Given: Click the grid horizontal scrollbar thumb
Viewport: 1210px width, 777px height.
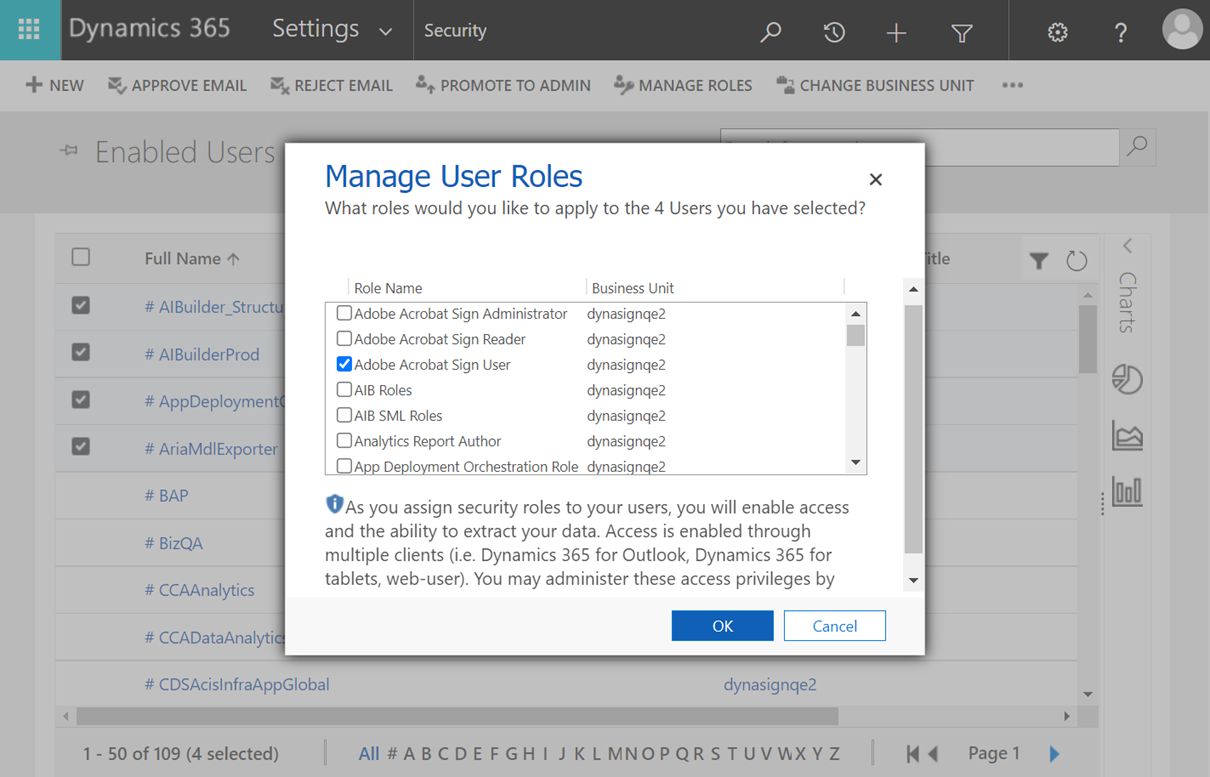Looking at the screenshot, I should [457, 716].
